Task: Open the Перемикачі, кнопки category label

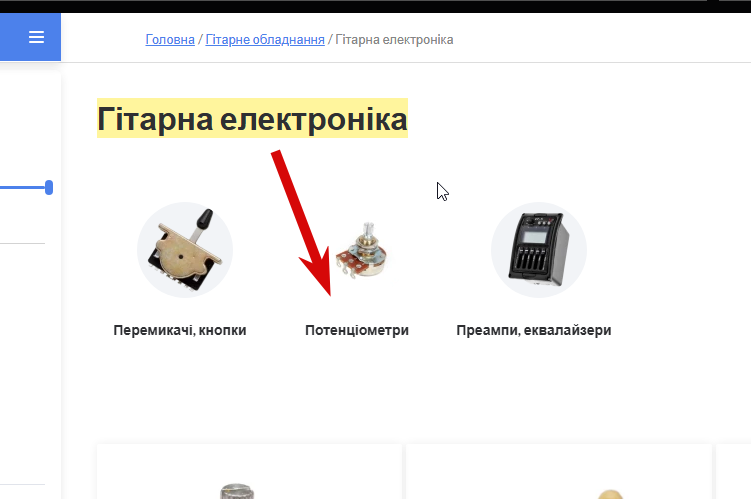Action: [180, 330]
